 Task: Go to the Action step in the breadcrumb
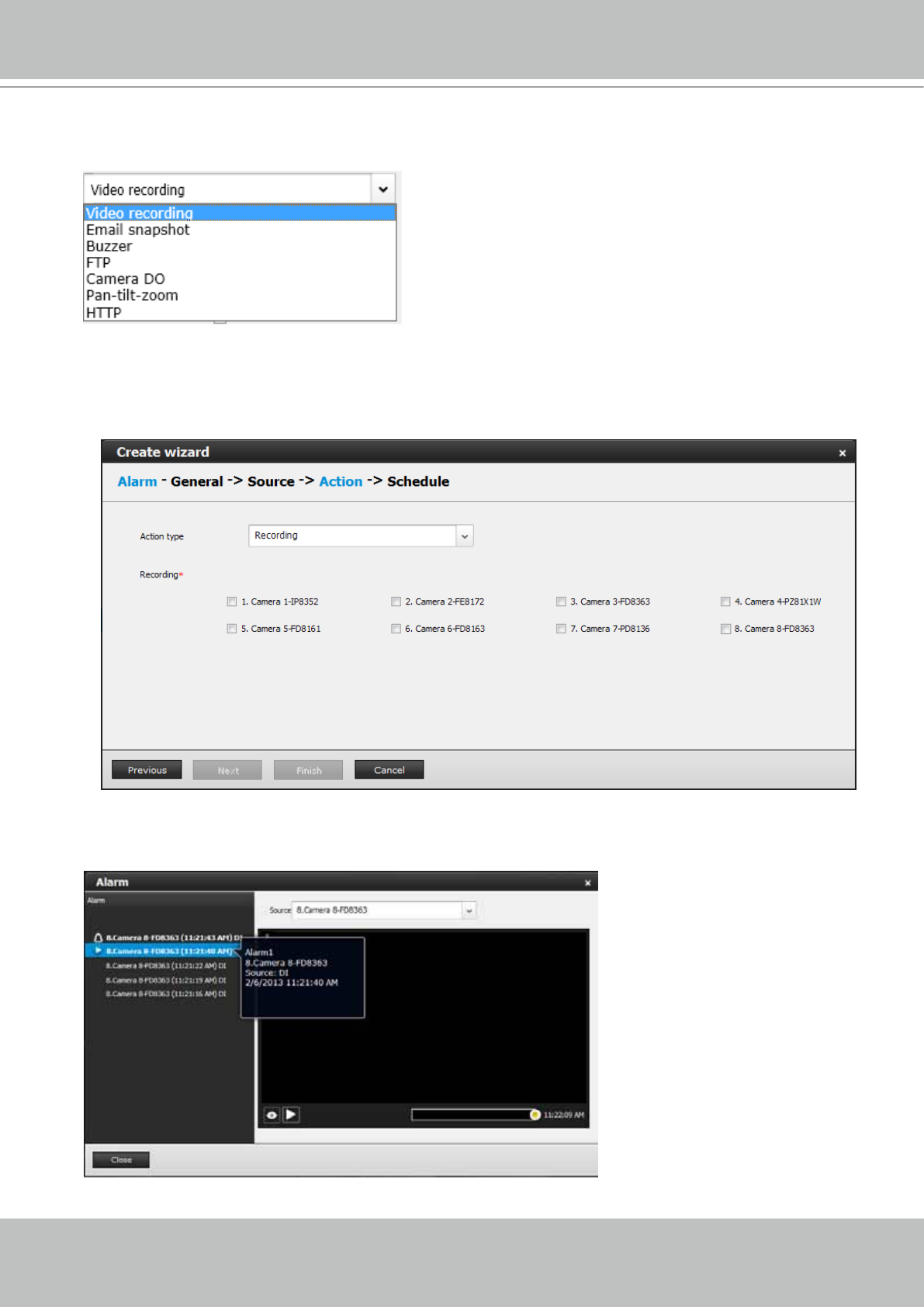point(341,481)
